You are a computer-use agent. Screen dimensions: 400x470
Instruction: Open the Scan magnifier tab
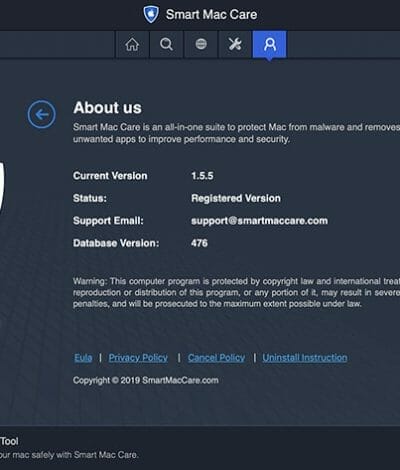166,44
